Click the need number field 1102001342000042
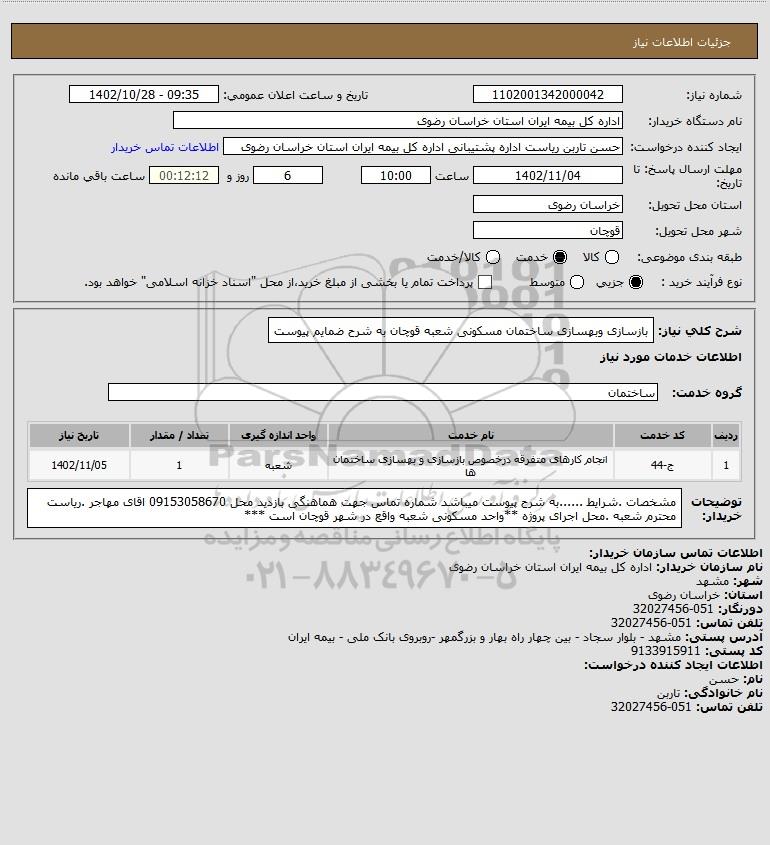The width and height of the screenshot is (770, 845). (547, 94)
